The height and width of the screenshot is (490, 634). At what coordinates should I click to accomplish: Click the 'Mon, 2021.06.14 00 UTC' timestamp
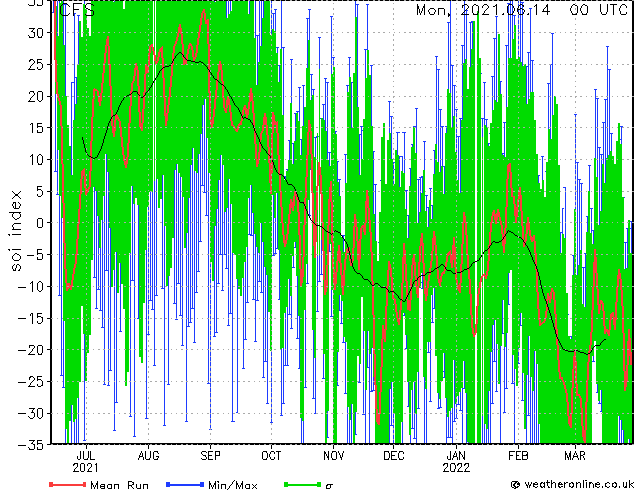[x=522, y=10]
